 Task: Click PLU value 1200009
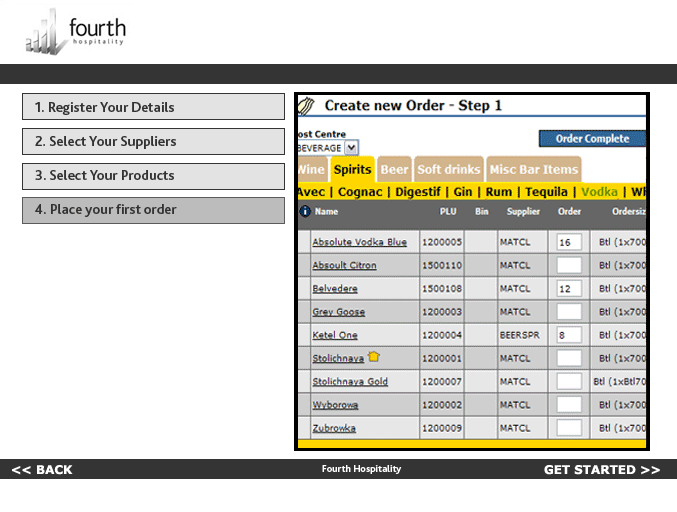[442, 429]
